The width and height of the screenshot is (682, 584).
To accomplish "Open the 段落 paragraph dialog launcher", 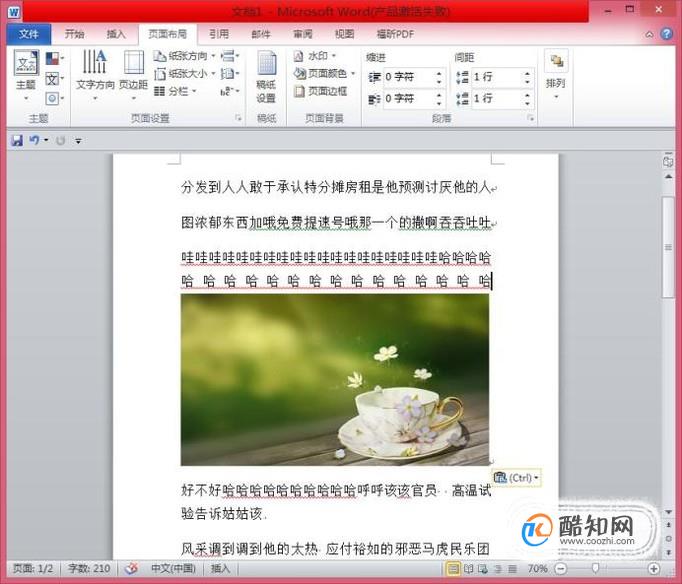I will [530, 118].
